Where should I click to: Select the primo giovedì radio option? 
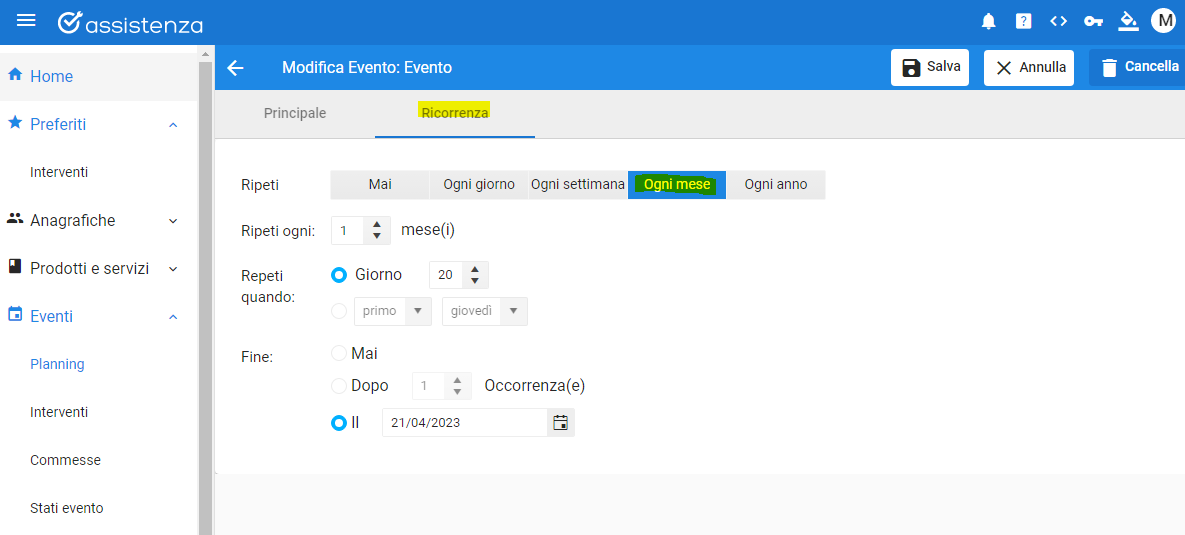coord(339,311)
